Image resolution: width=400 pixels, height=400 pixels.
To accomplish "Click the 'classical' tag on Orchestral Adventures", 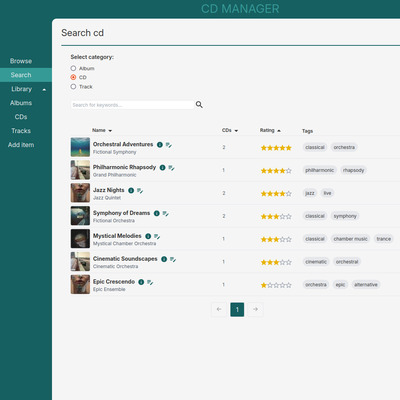I will pyautogui.click(x=315, y=147).
